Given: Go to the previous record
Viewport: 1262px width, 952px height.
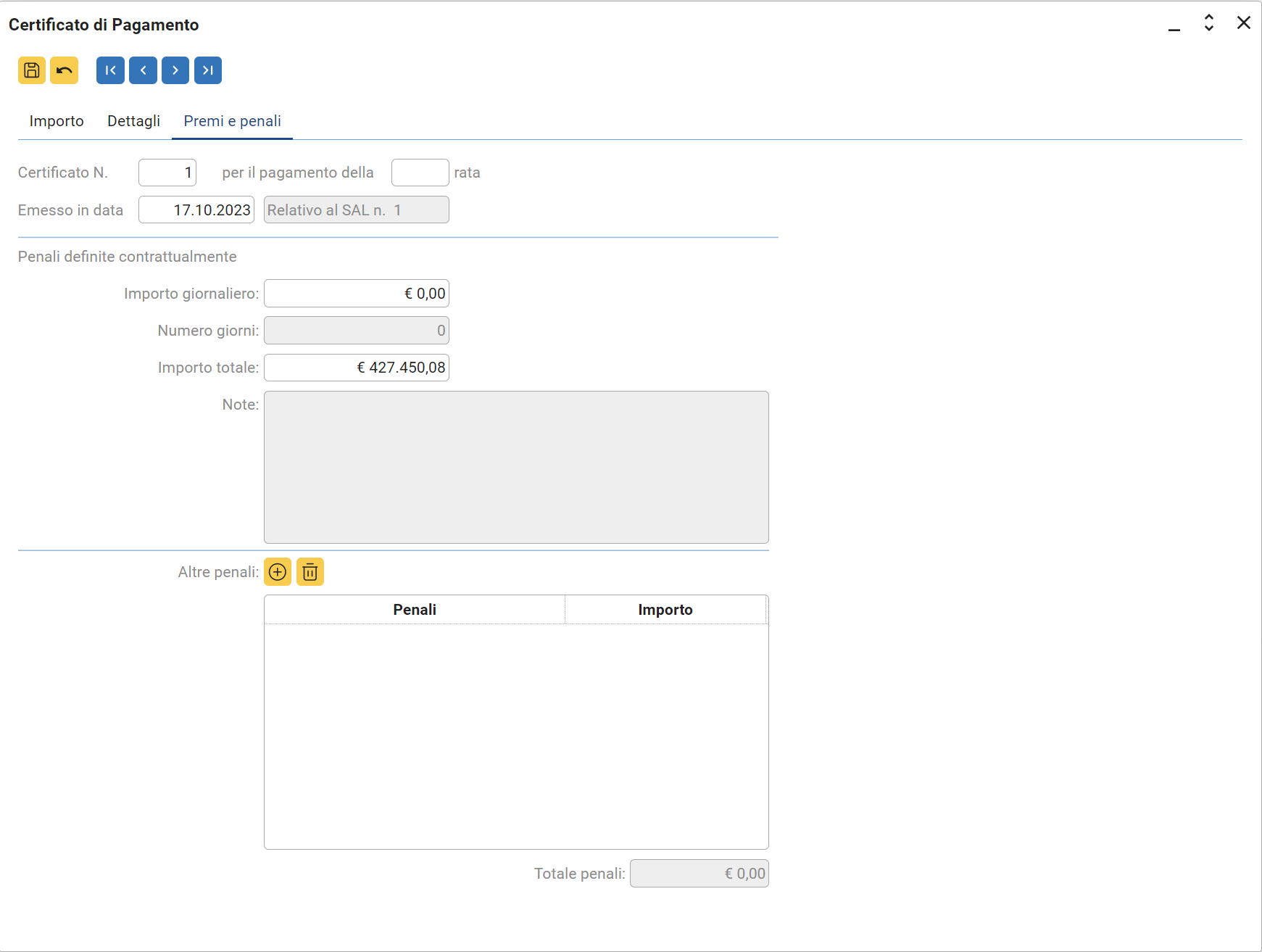Looking at the screenshot, I should pos(143,70).
